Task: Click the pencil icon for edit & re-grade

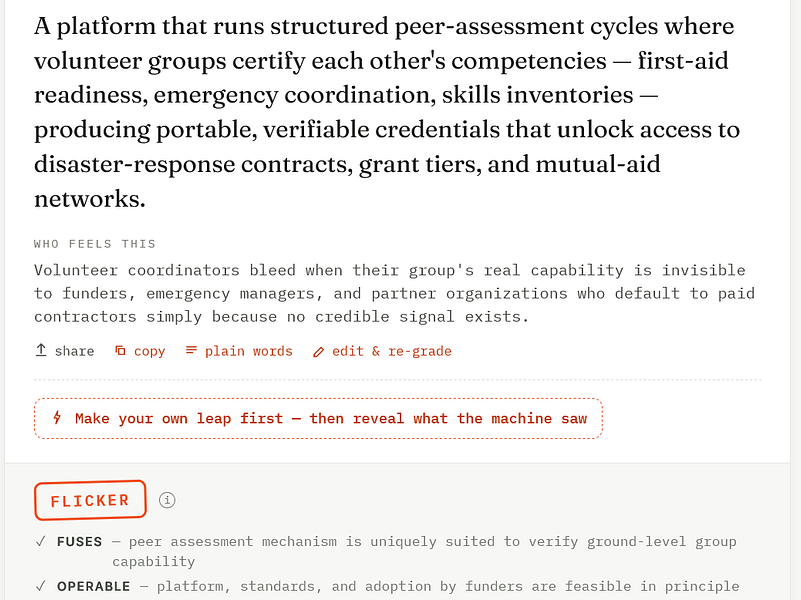Action: [318, 352]
